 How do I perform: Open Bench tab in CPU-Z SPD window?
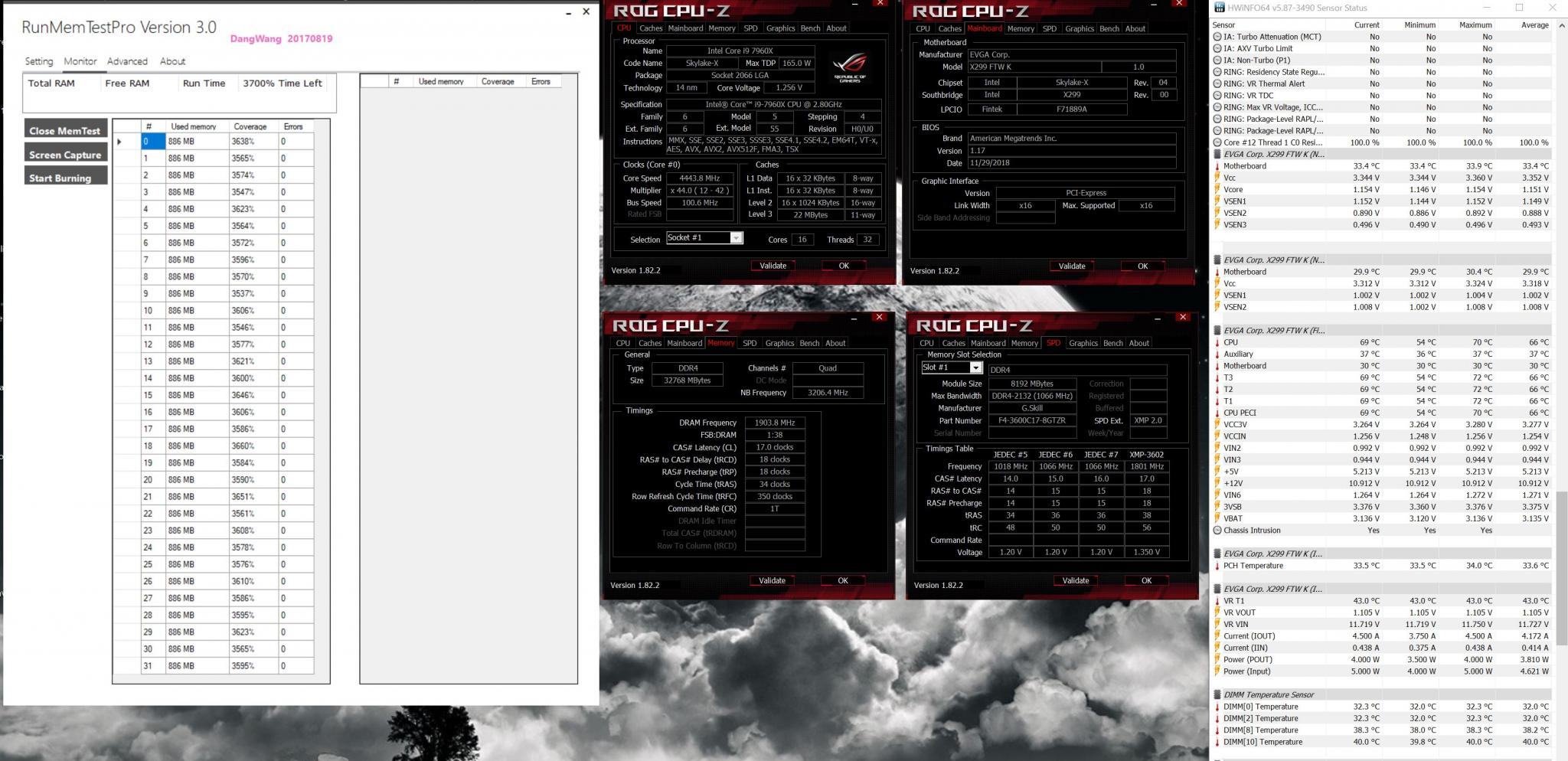pos(1112,343)
